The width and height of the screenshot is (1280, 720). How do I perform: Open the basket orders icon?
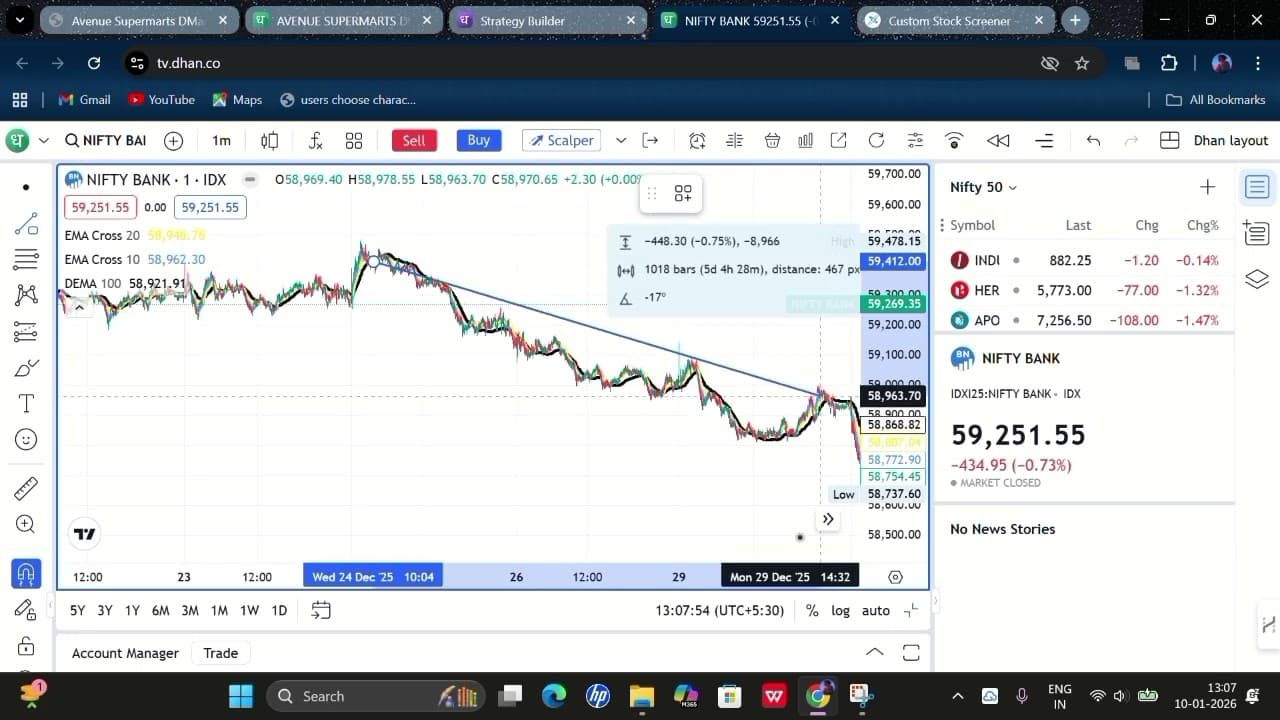point(772,141)
